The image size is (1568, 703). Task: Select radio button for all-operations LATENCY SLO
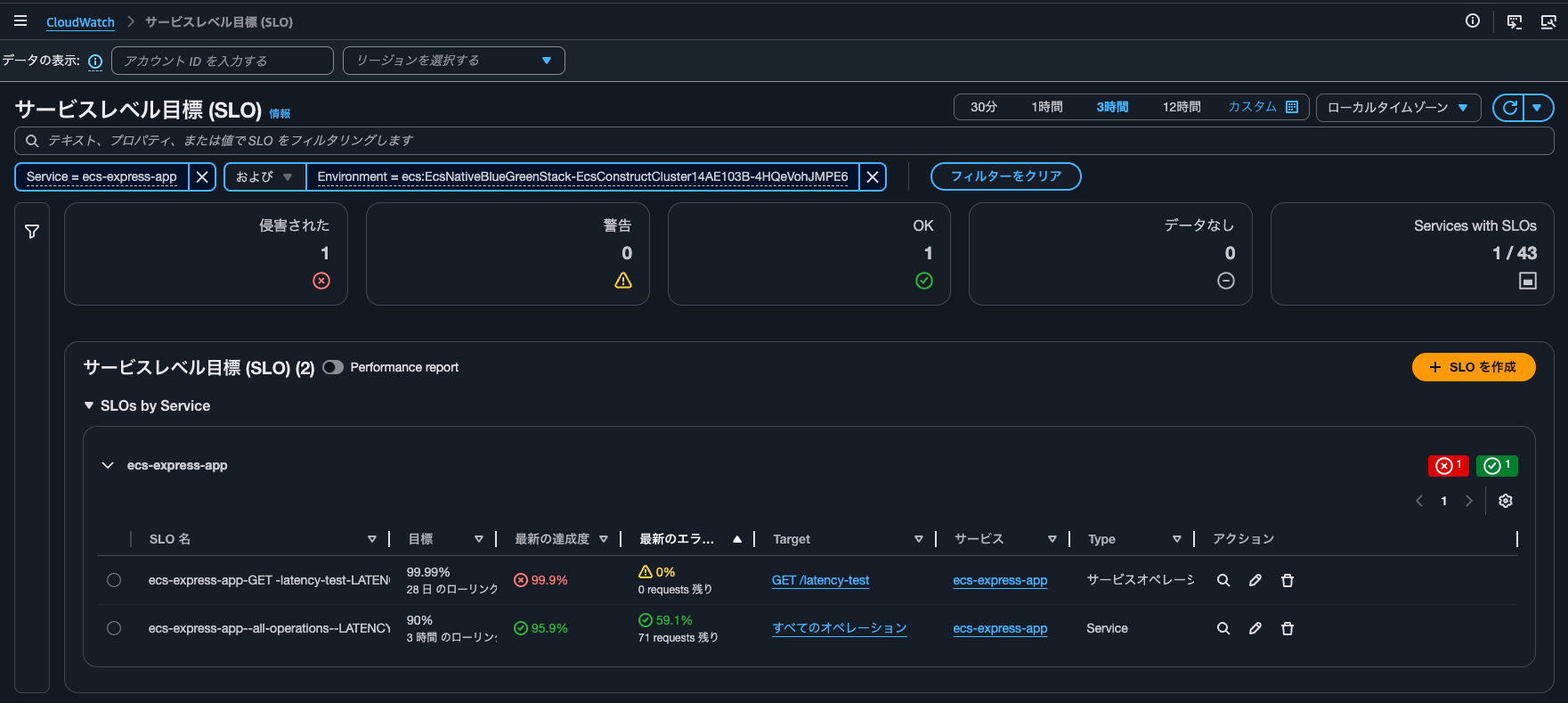(114, 628)
